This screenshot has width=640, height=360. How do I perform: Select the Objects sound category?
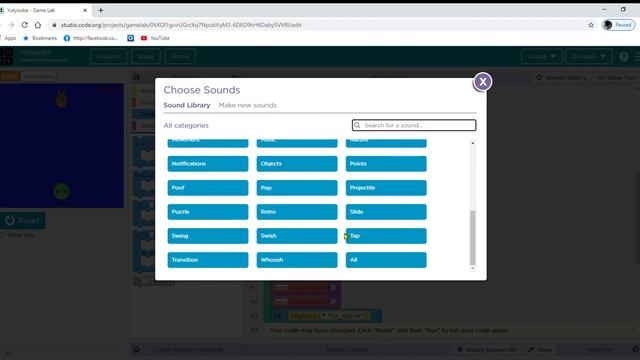click(x=297, y=164)
